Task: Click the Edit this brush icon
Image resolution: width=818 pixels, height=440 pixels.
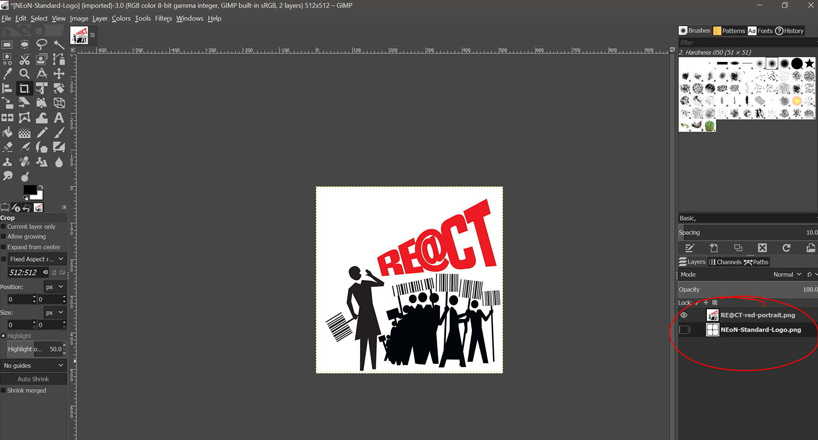Action: (690, 247)
